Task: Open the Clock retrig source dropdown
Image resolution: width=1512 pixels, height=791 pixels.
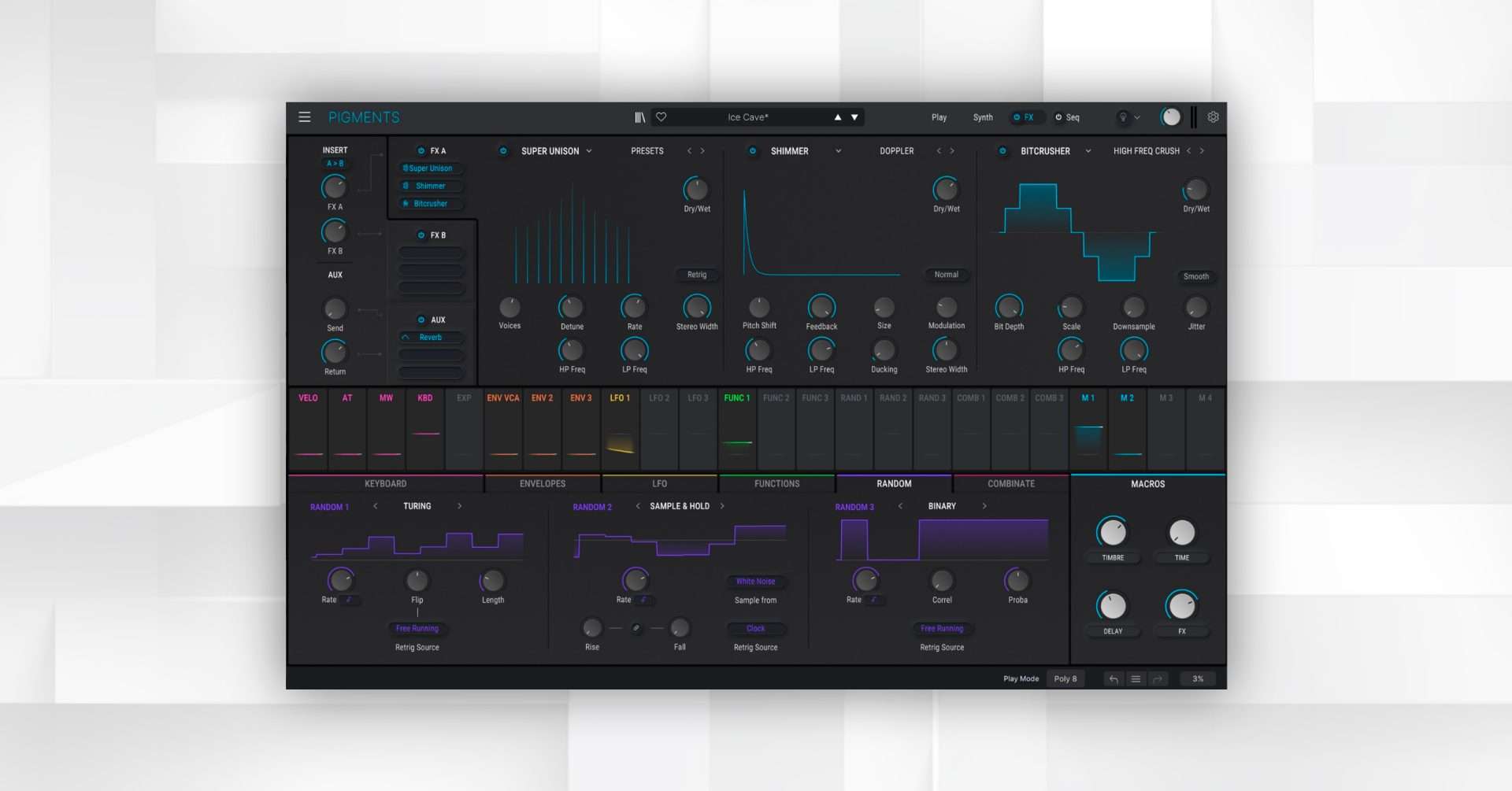Action: pos(755,628)
